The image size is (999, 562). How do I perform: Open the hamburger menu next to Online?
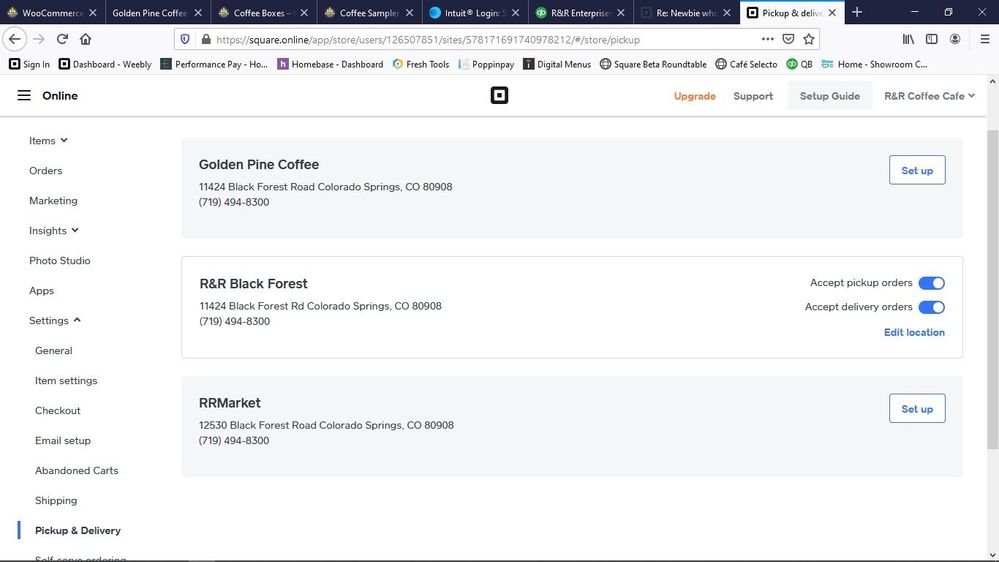(24, 96)
